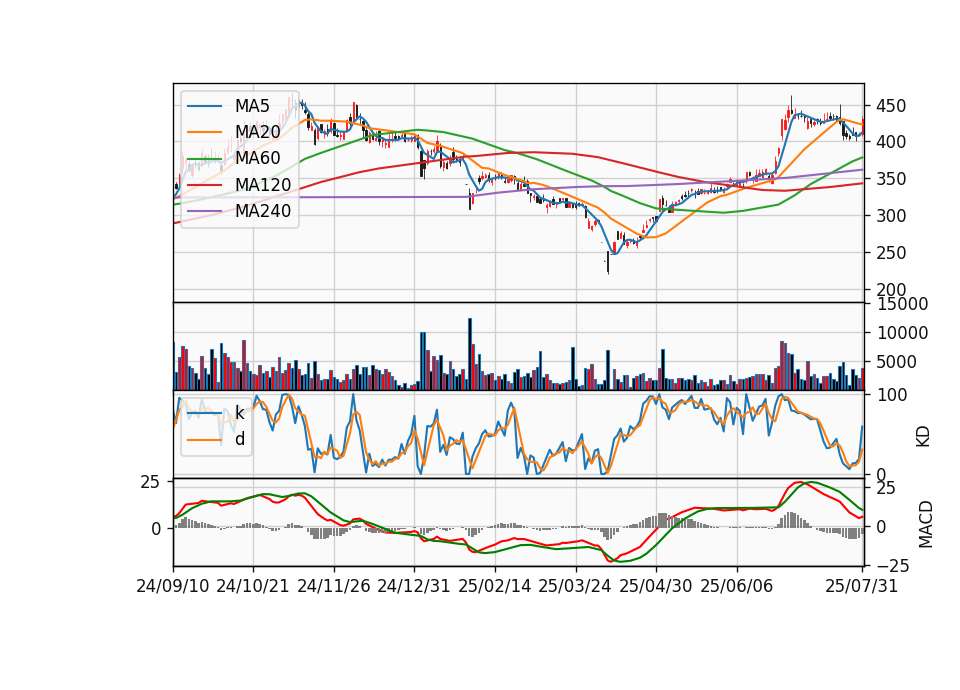Click the 'd' legend label in KD panel

(x=240, y=438)
